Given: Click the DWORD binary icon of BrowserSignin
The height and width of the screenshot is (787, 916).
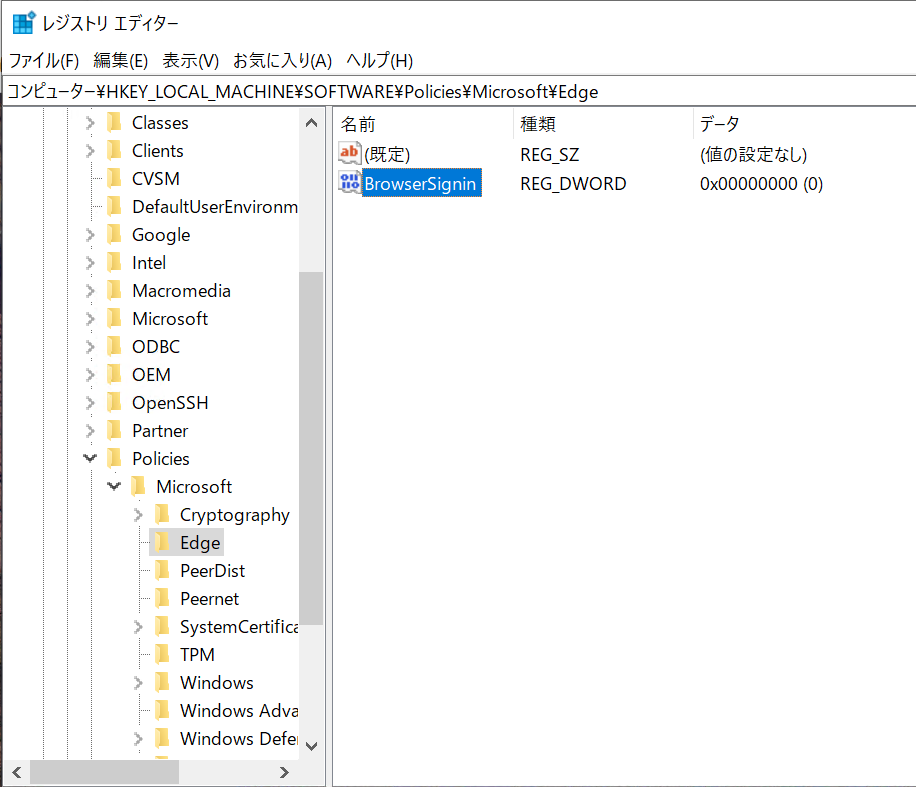Looking at the screenshot, I should [x=349, y=182].
